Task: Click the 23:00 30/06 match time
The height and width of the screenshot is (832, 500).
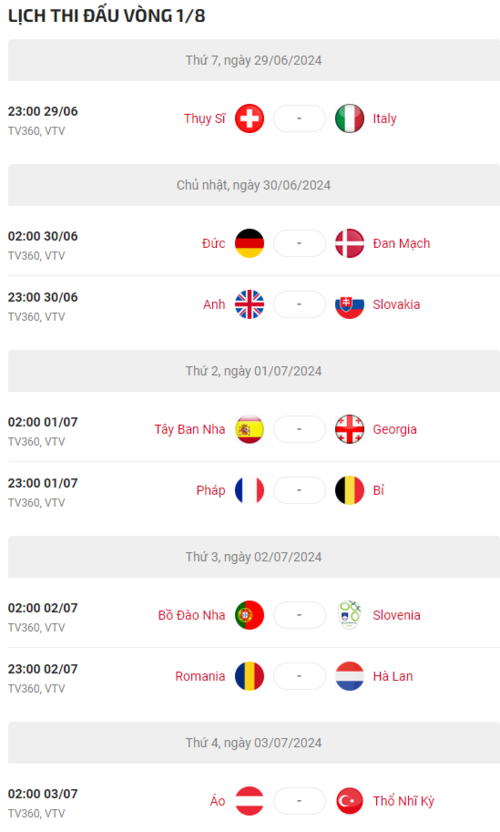Action: tap(42, 297)
